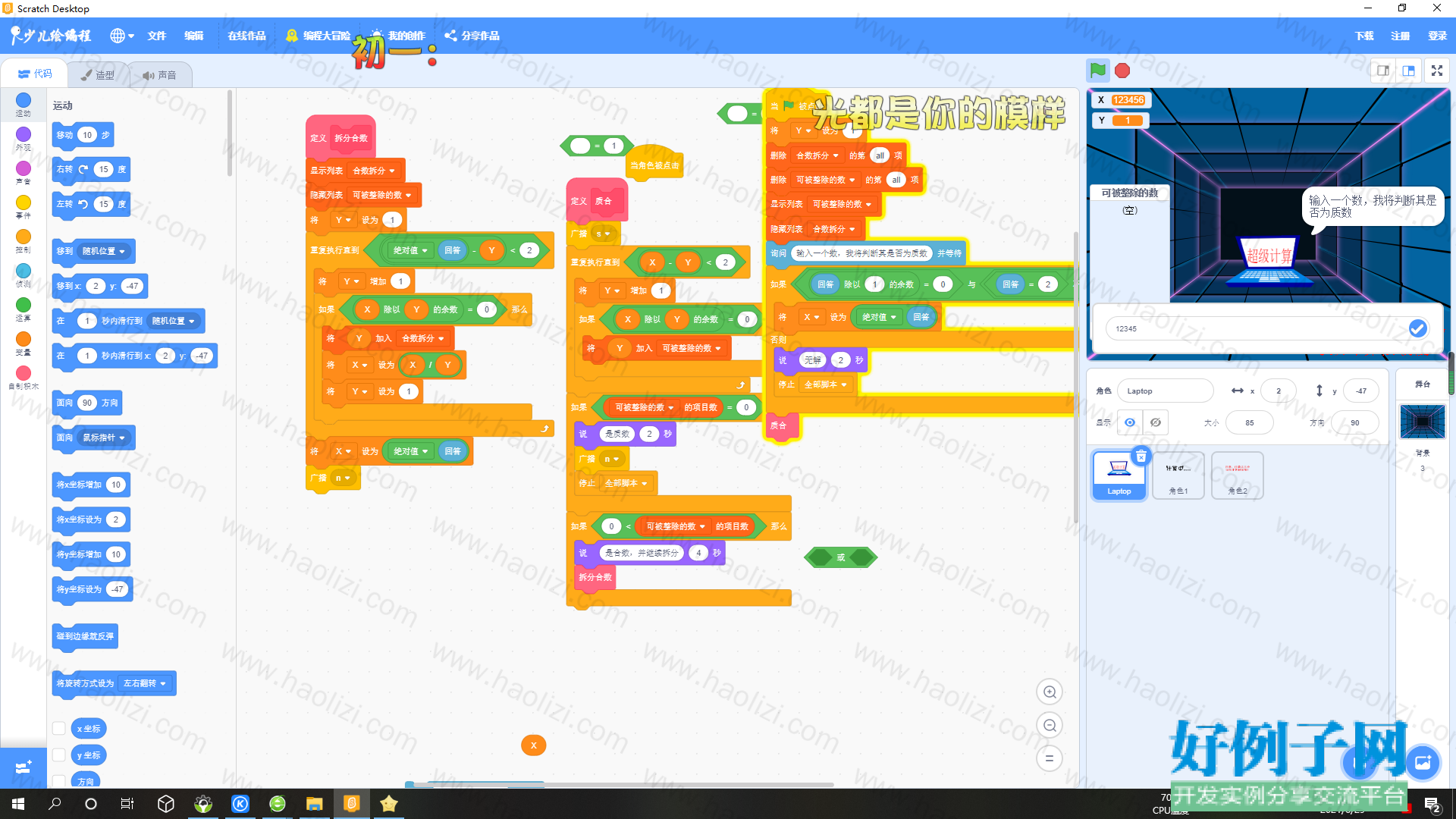Viewport: 1456px width, 819px height.
Task: Open the add extension button
Action: [x=23, y=767]
